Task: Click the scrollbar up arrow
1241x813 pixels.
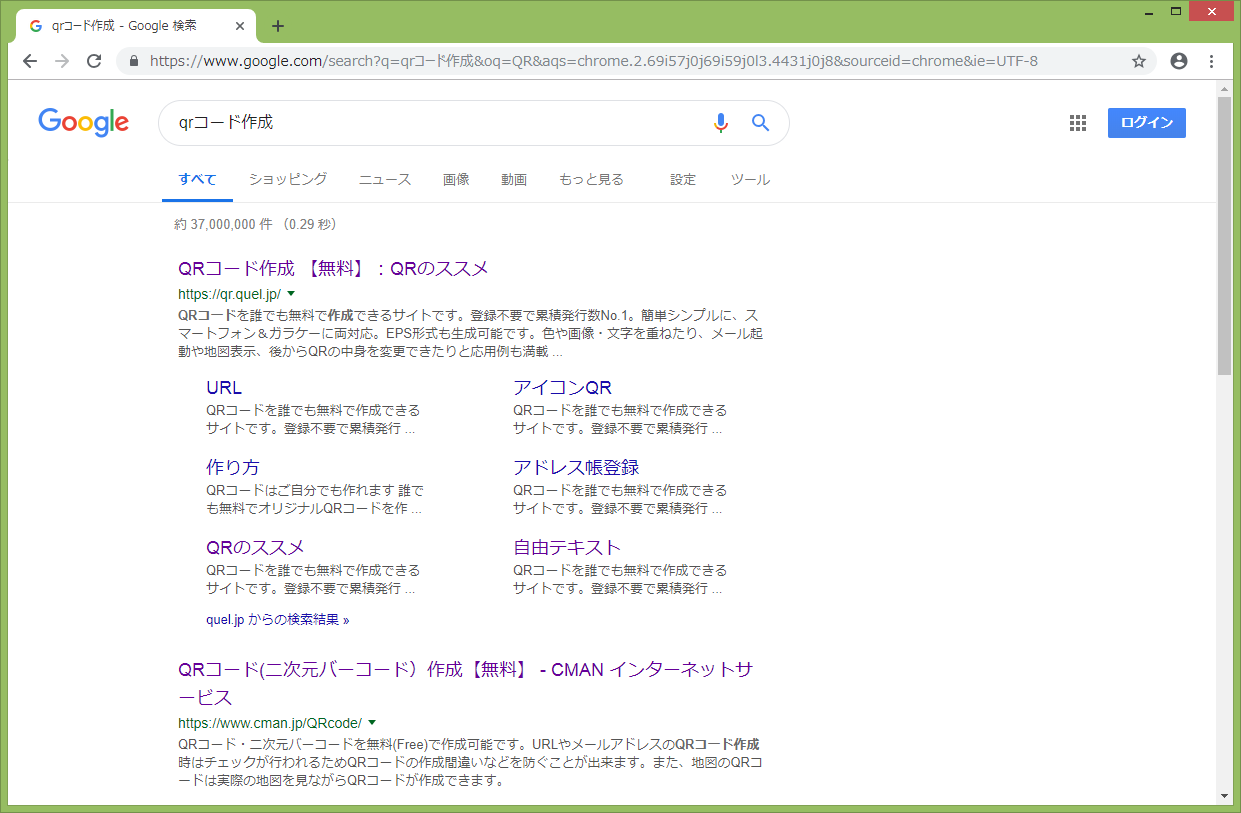Action: (1224, 89)
